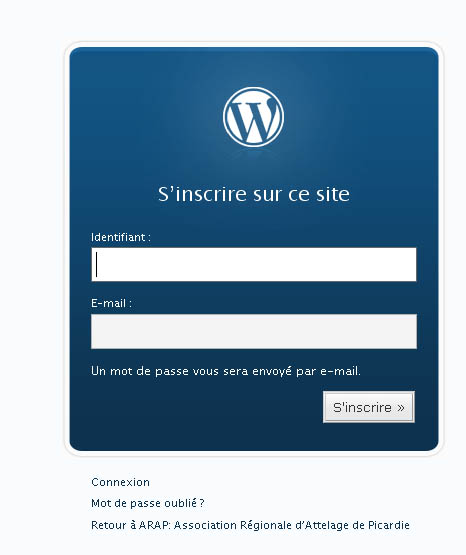Click the » chevron on the S'inscrire button
The image size is (466, 555).
point(401,408)
